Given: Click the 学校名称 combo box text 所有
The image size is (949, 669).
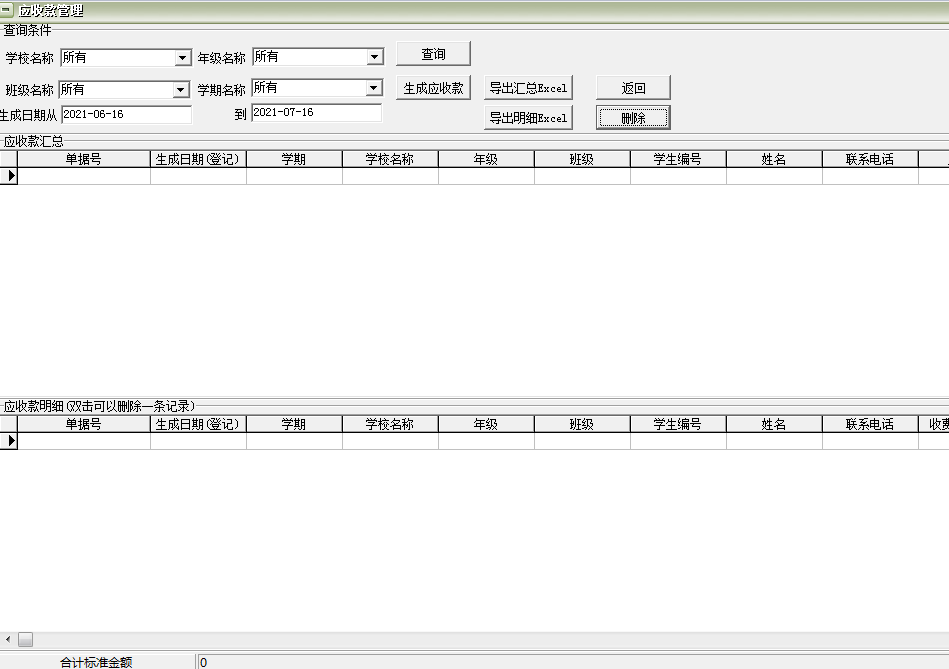Looking at the screenshot, I should (x=74, y=58).
